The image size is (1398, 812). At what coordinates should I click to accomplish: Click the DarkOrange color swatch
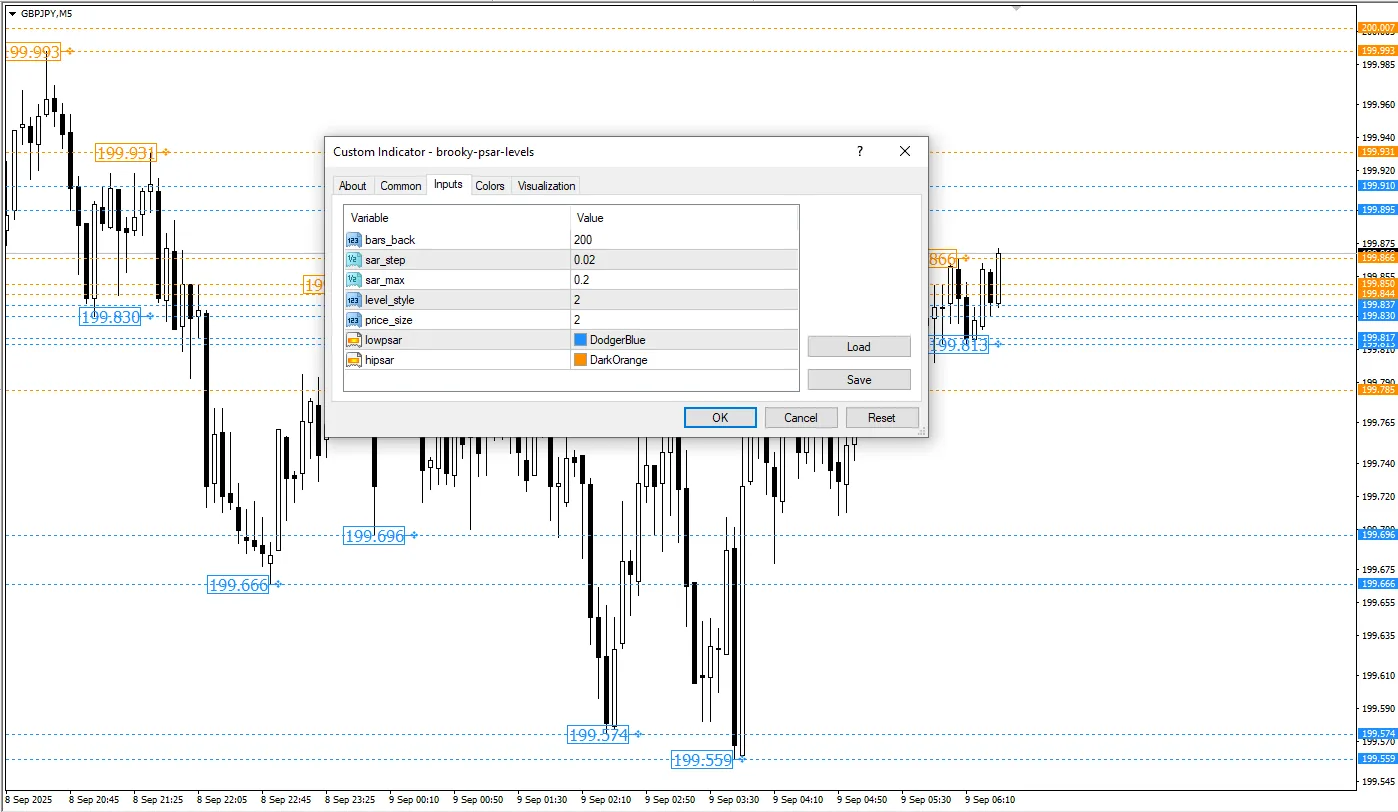[580, 360]
